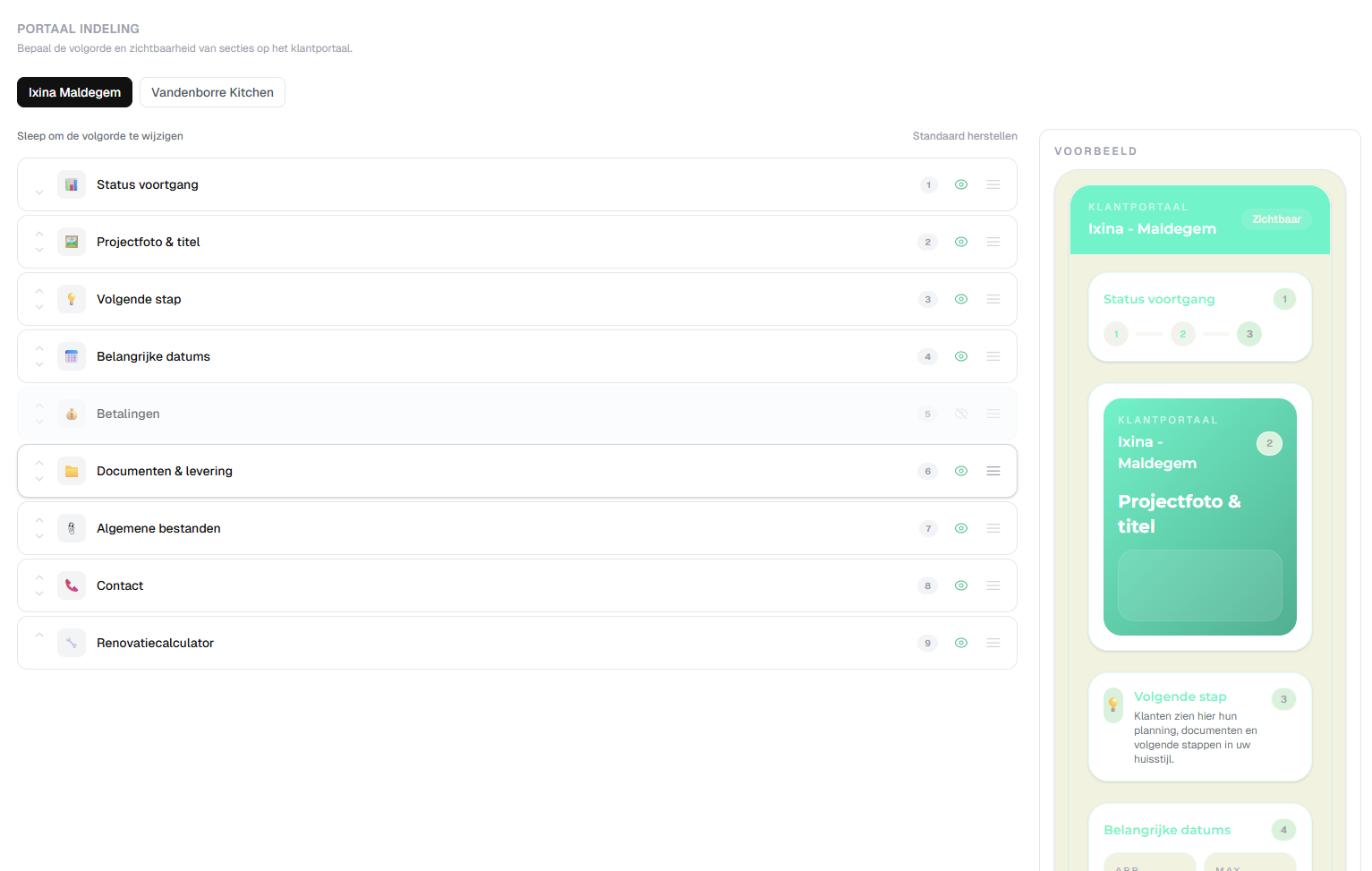The width and height of the screenshot is (1372, 871).
Task: Click the Ixina - Maldegem preview header title
Action: (1152, 228)
